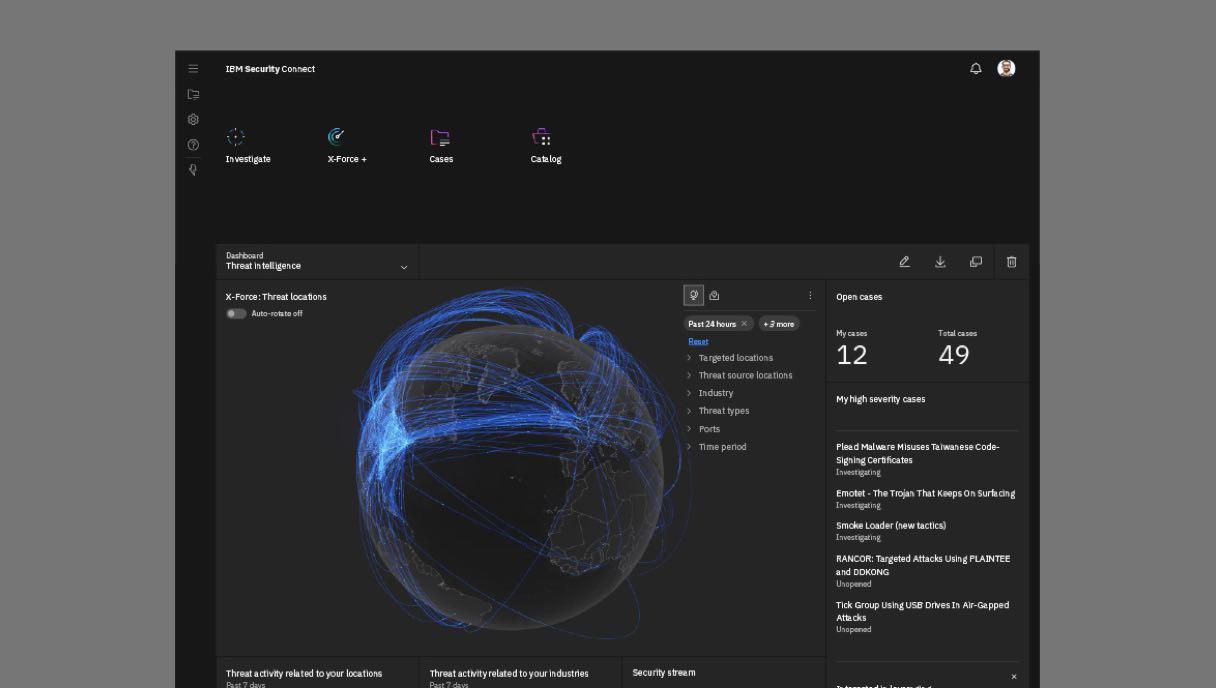Click the Total cases count 49
The width and height of the screenshot is (1216, 688).
pos(954,355)
